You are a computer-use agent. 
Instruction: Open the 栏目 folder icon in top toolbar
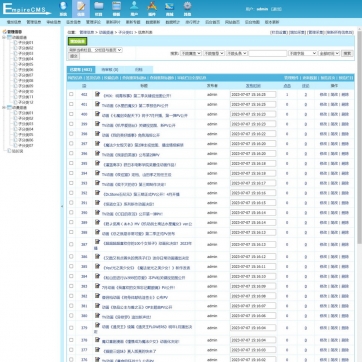coord(98,6)
